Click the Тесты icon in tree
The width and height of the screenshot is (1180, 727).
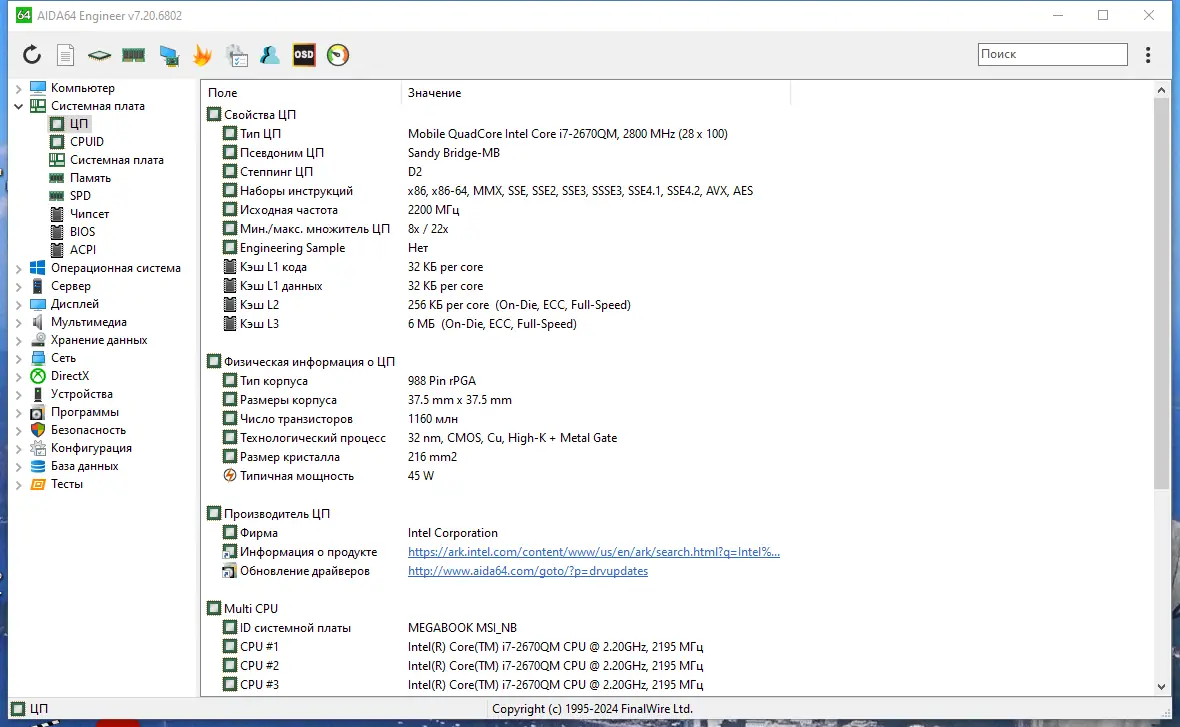(38, 484)
